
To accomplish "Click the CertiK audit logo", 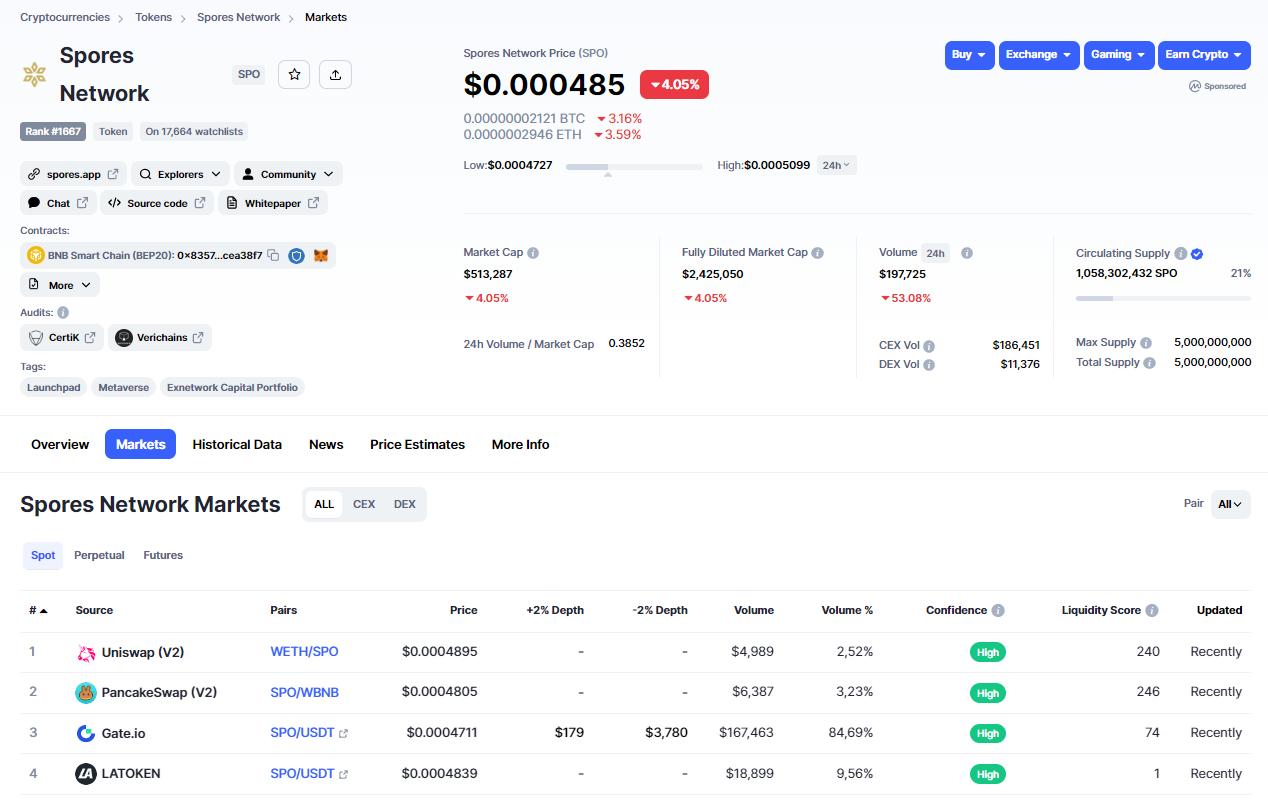I will click(36, 338).
